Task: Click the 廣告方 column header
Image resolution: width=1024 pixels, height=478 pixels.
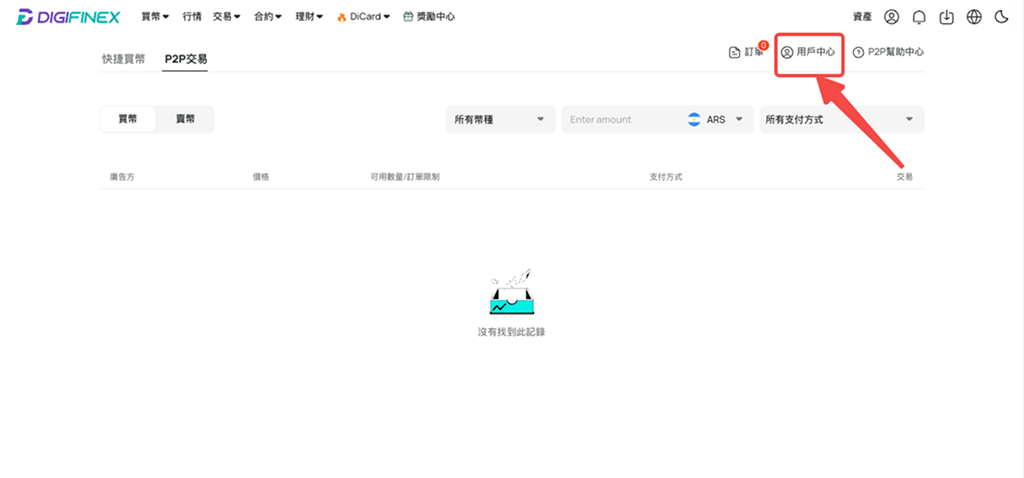Action: click(122, 177)
